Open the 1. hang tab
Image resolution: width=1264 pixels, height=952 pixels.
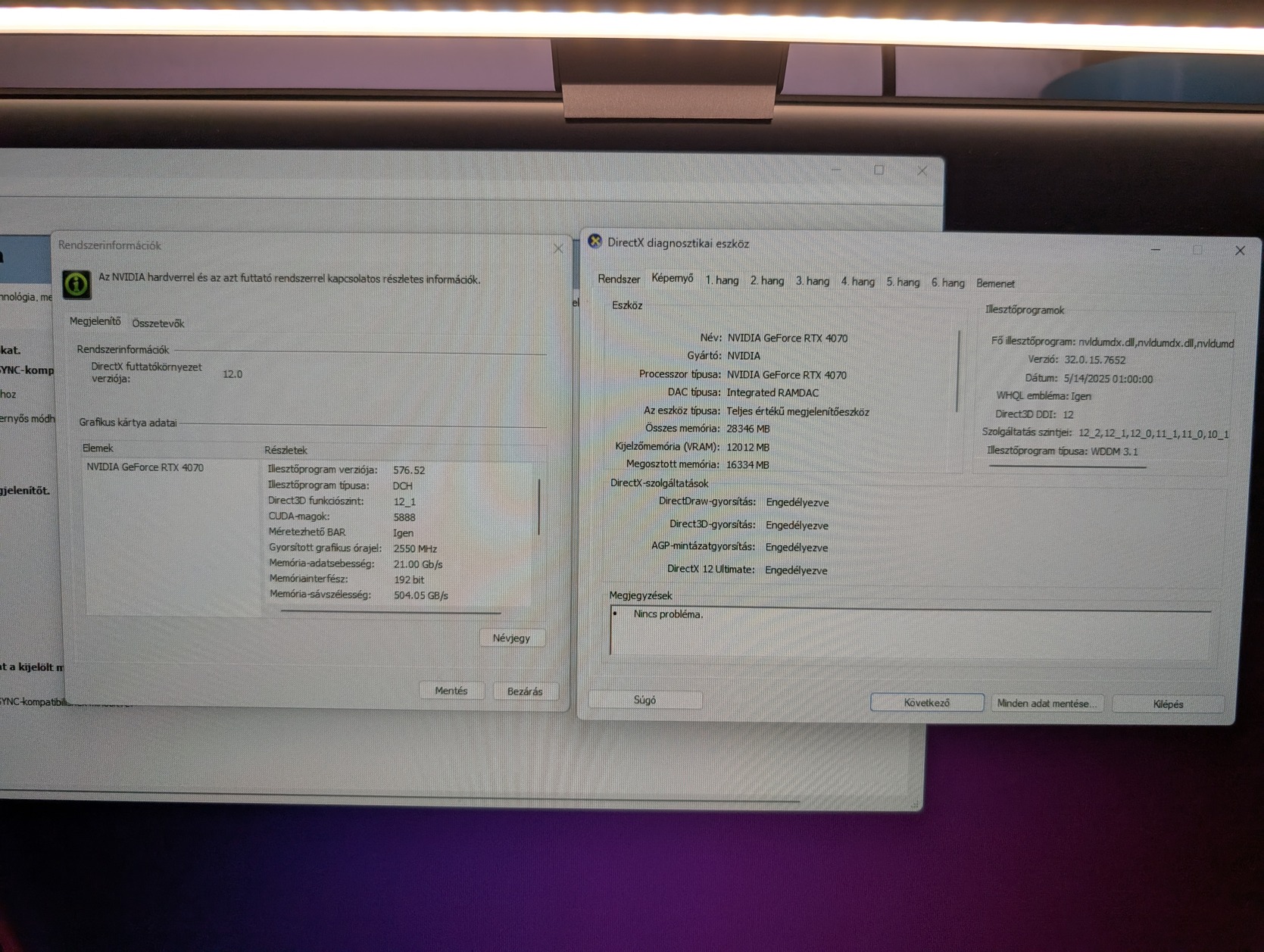click(x=722, y=280)
